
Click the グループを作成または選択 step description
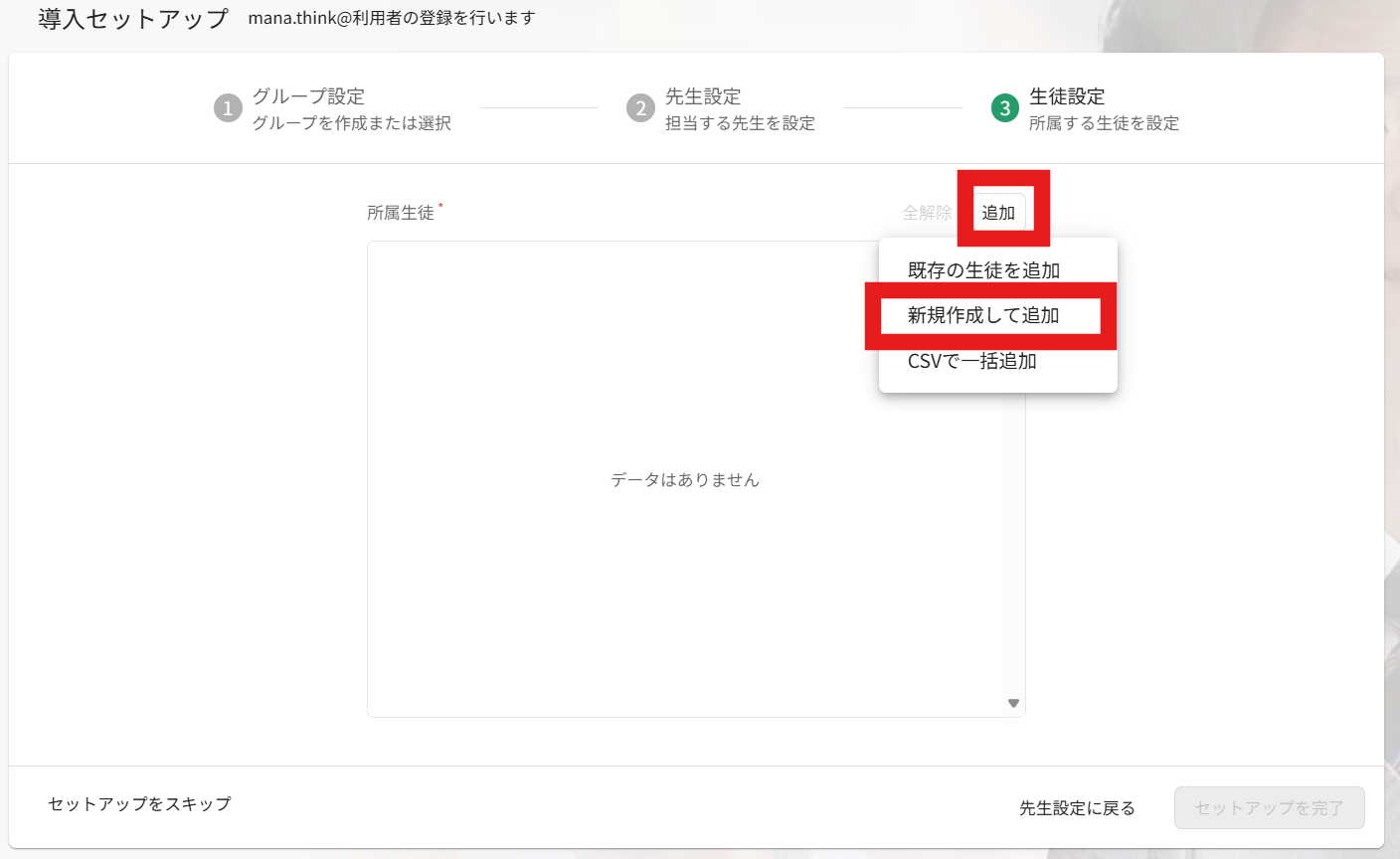[352, 123]
